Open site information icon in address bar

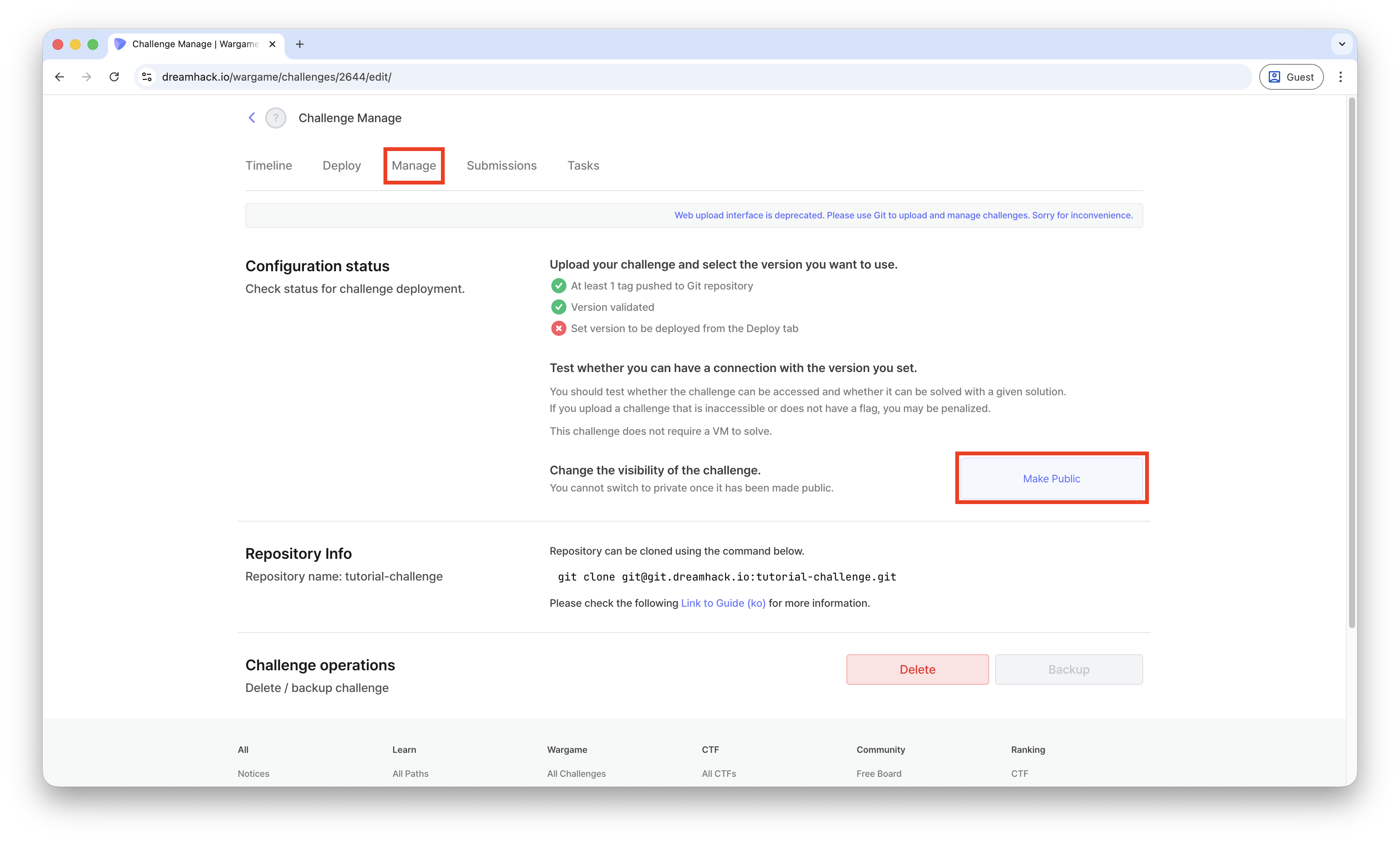point(147,77)
